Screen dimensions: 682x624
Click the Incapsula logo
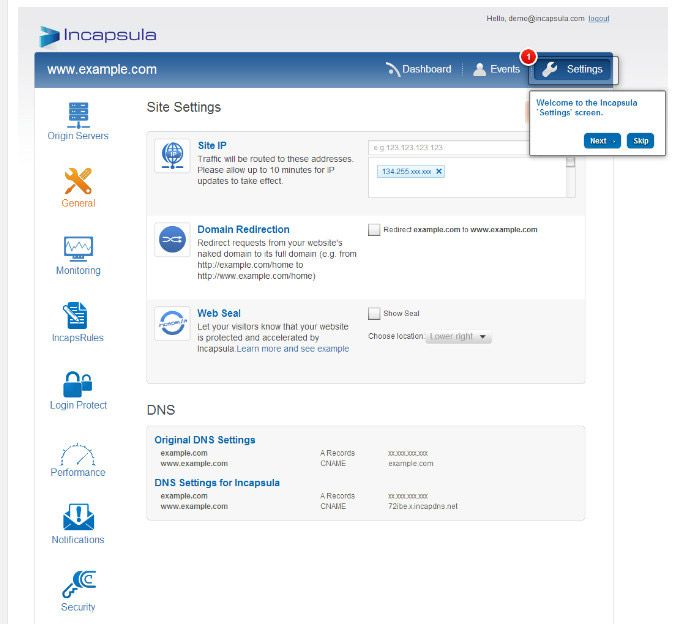click(x=98, y=36)
